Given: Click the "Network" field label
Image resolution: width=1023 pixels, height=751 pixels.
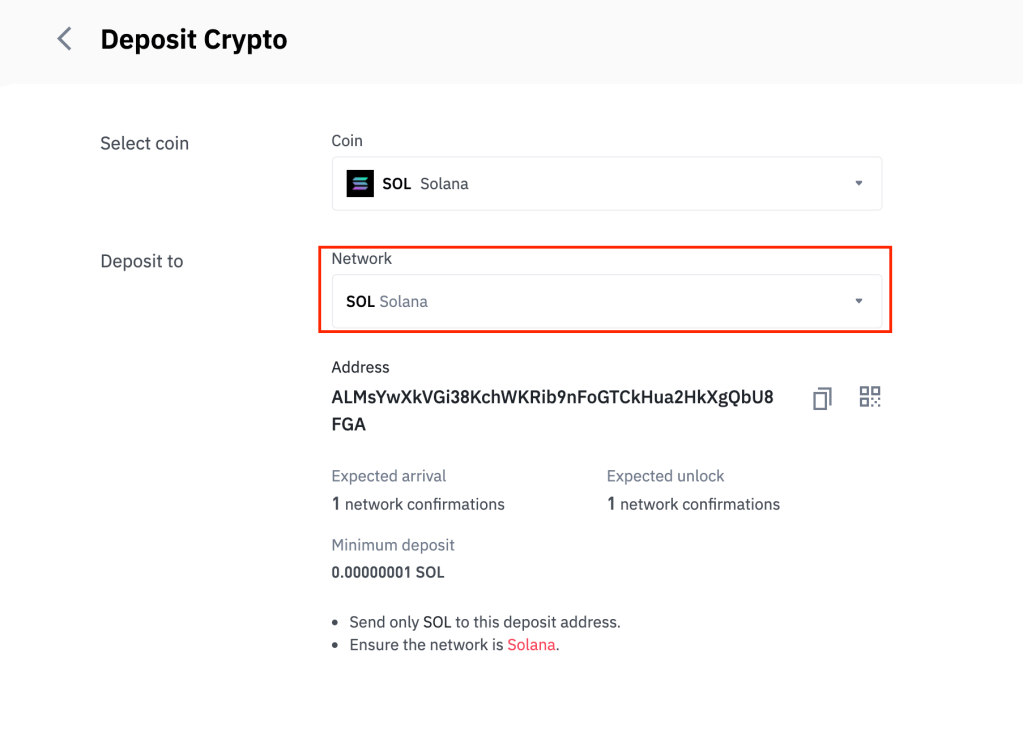Looking at the screenshot, I should [362, 258].
